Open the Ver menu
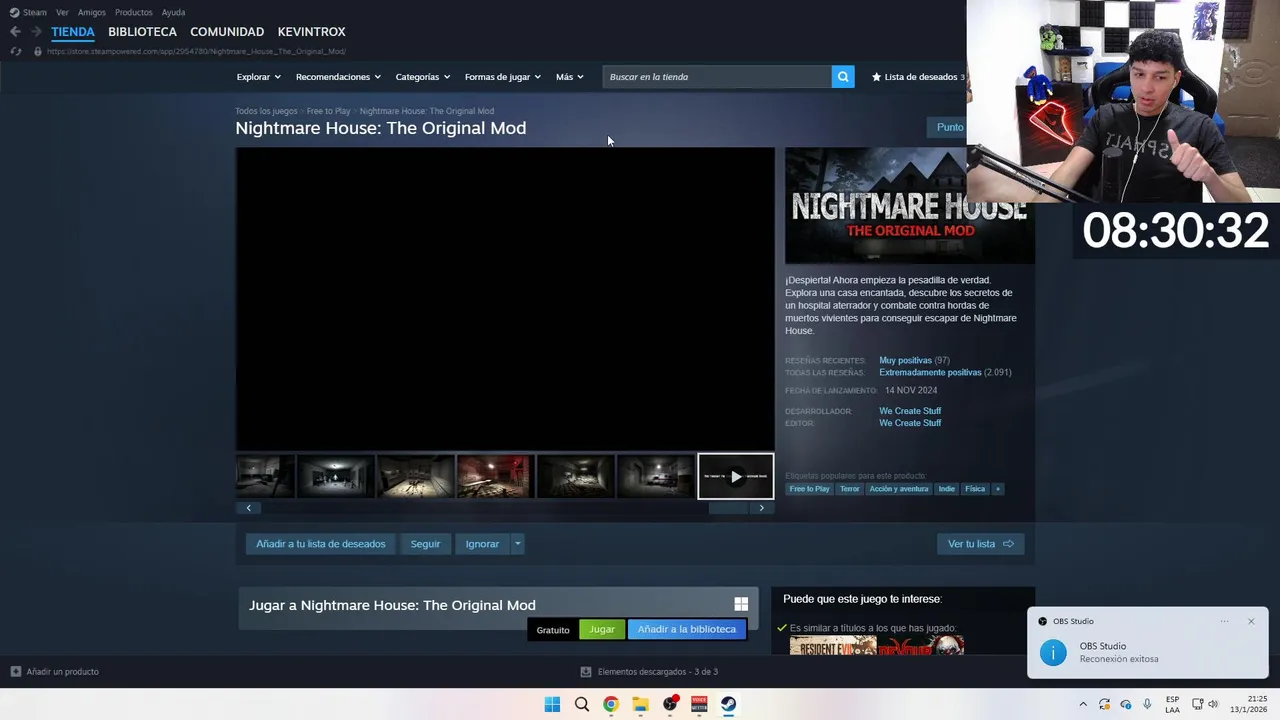This screenshot has width=1280, height=720. click(62, 12)
